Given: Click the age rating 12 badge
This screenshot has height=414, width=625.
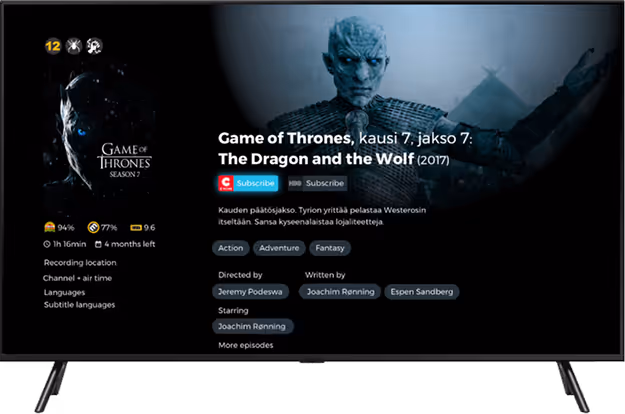Looking at the screenshot, I should point(53,46).
